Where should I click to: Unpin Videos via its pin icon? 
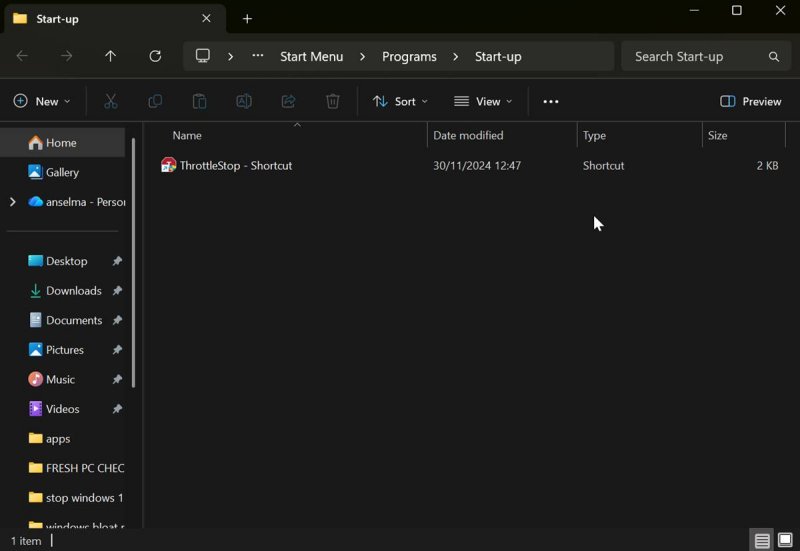click(x=117, y=409)
